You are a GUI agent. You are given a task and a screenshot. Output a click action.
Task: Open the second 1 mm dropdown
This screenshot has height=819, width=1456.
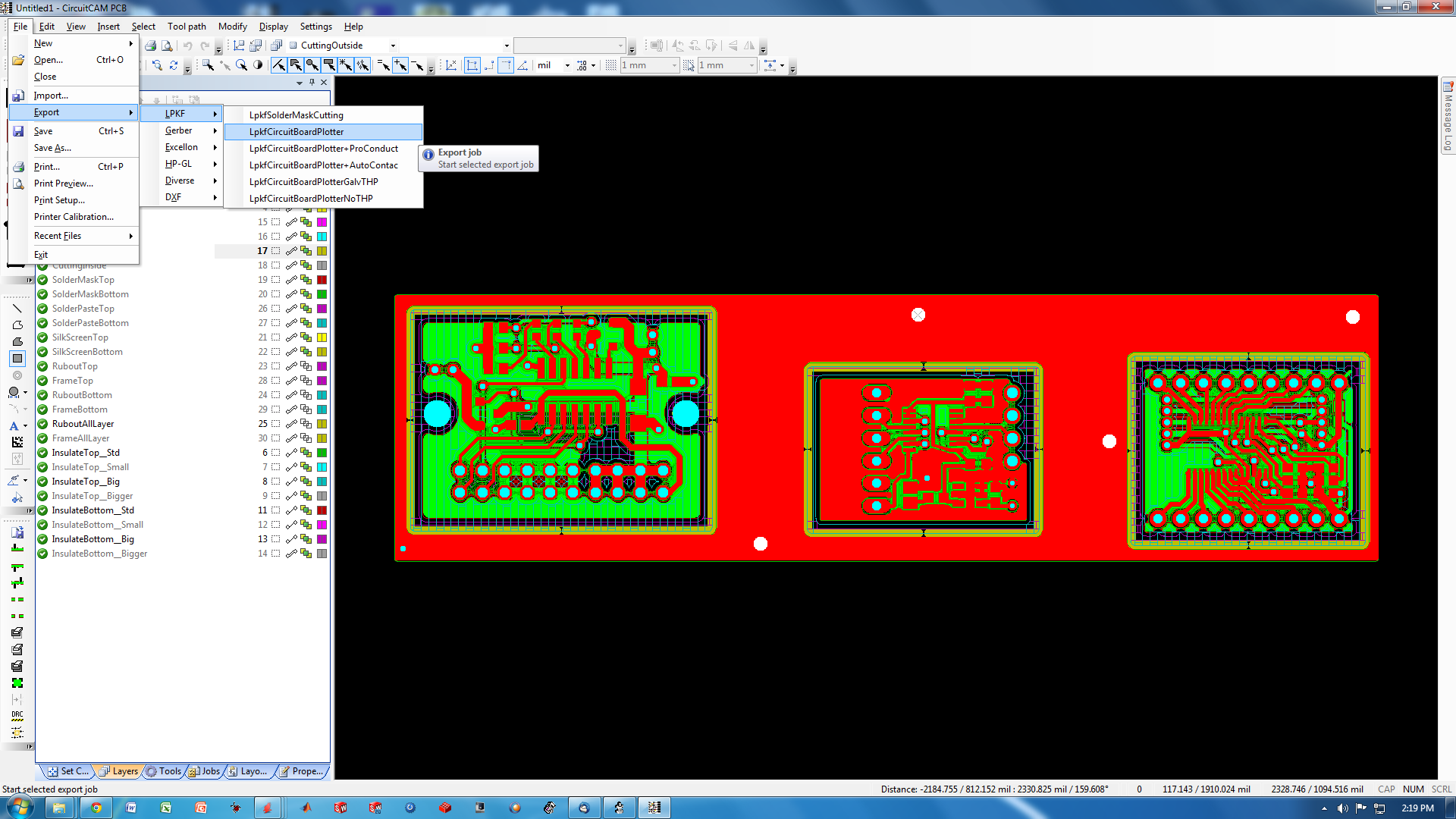tap(752, 65)
